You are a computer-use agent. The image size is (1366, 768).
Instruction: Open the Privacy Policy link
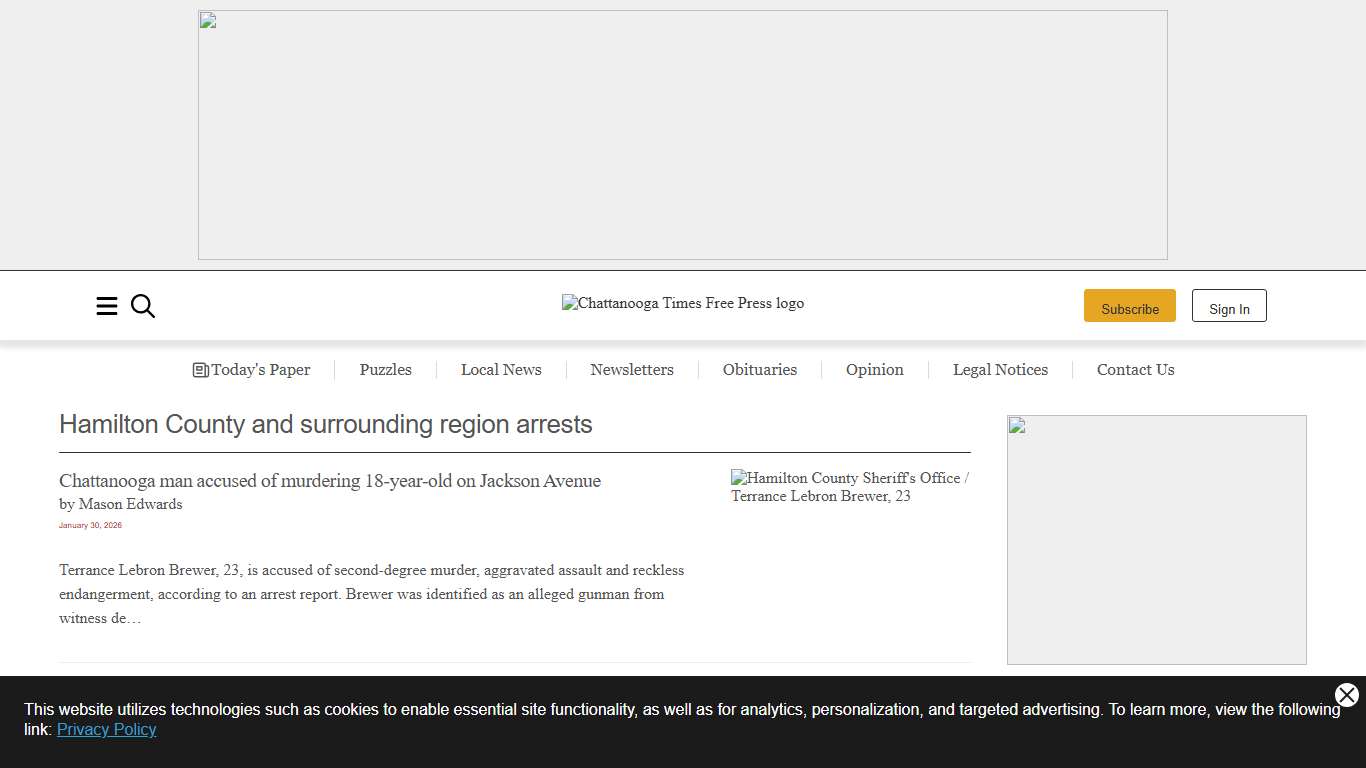click(106, 729)
